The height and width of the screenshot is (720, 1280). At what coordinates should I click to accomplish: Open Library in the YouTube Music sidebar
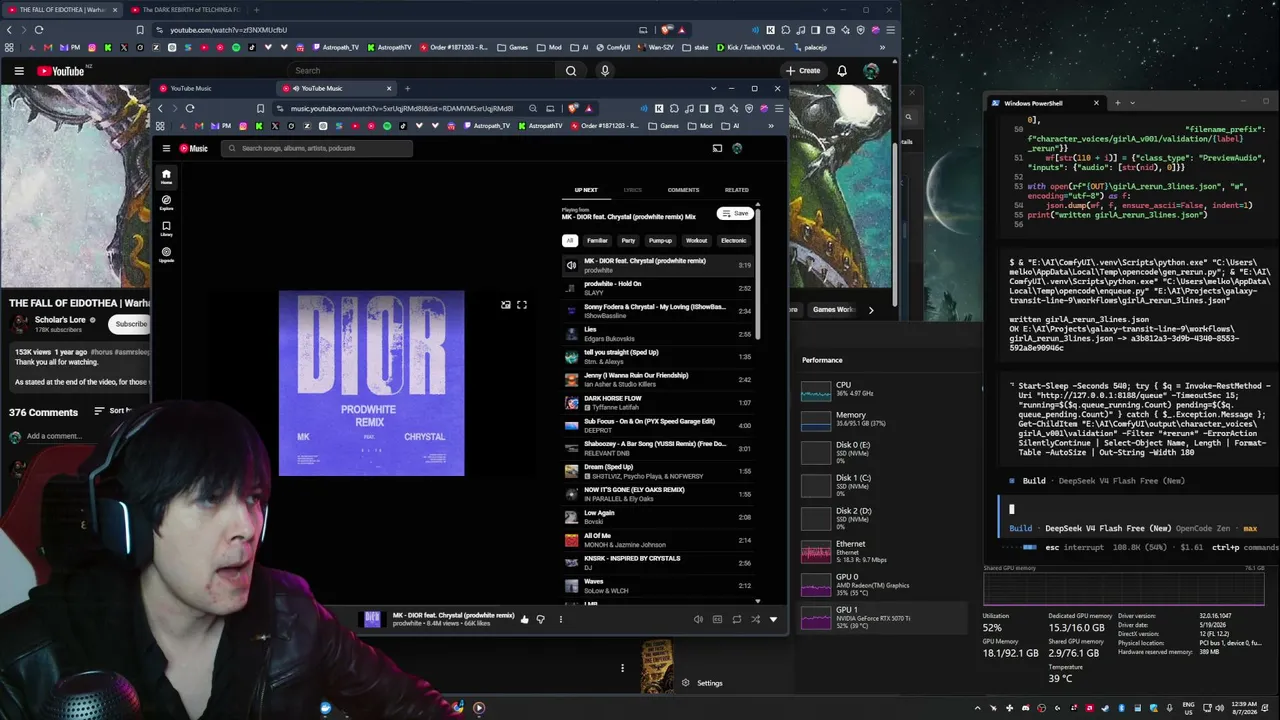(167, 228)
